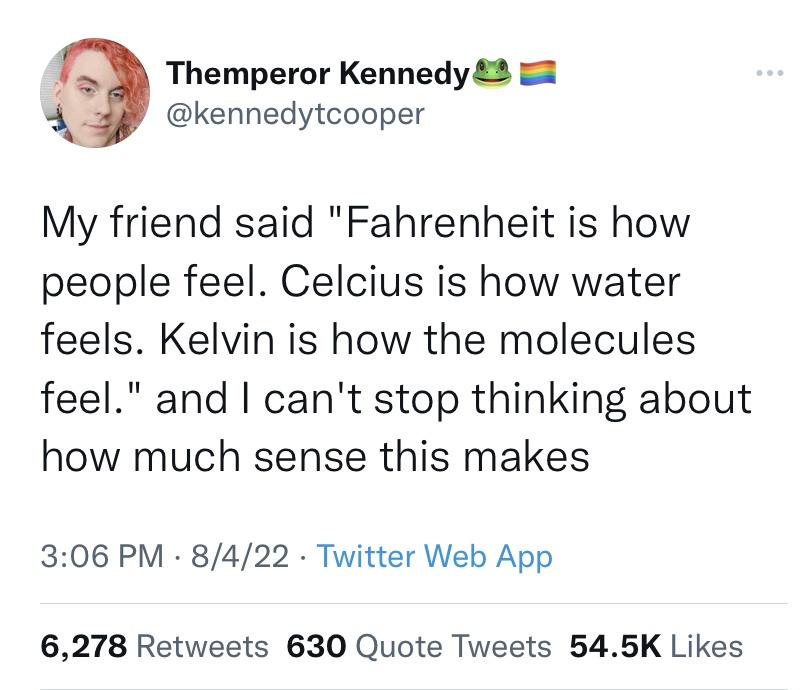Click the 54.5K like count number
Viewport: 803px width, 690px height.
(612, 646)
